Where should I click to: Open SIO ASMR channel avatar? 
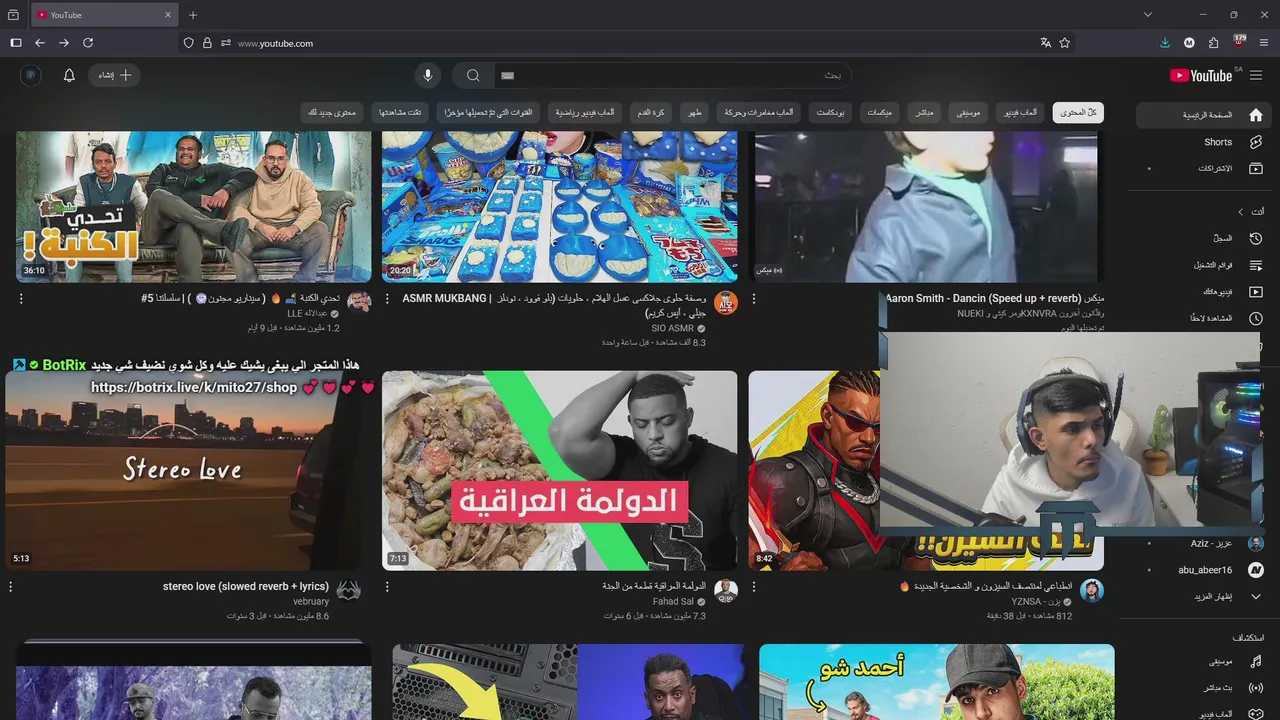[x=725, y=303]
